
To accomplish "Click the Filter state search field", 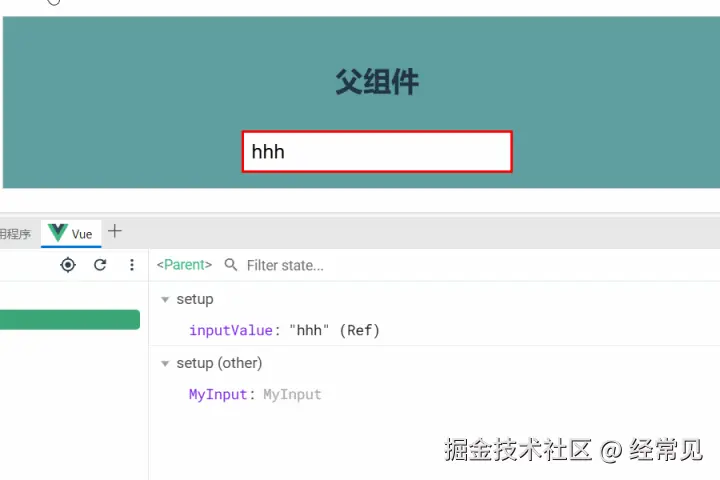I will coord(285,265).
